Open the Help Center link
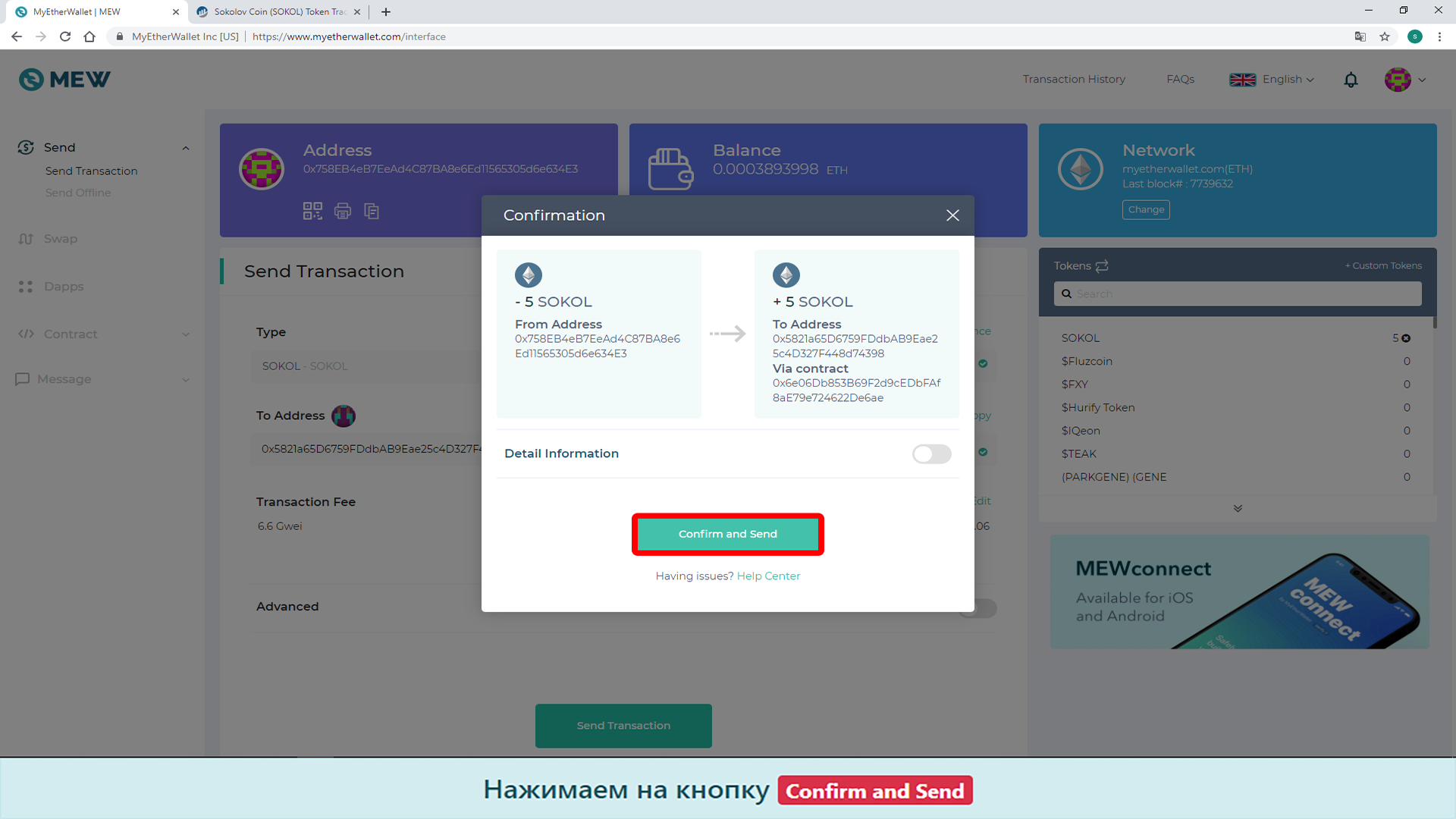 coord(768,576)
